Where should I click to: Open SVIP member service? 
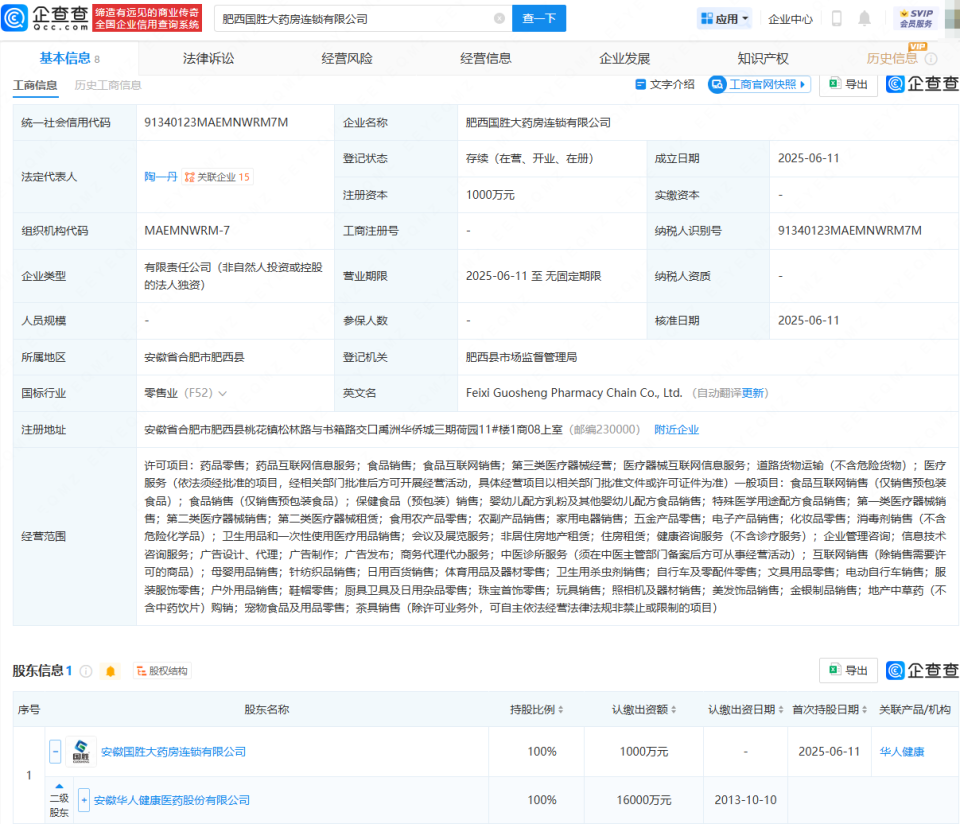click(x=917, y=18)
